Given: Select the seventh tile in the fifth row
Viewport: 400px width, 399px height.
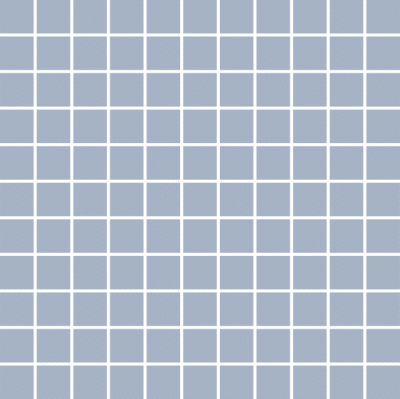Looking at the screenshot, I should 237,163.
